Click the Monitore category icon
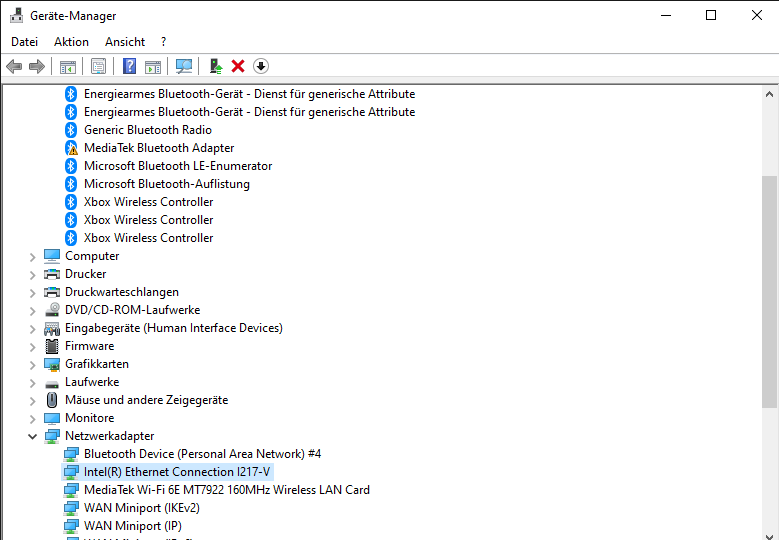This screenshot has width=779, height=540. click(x=52, y=418)
